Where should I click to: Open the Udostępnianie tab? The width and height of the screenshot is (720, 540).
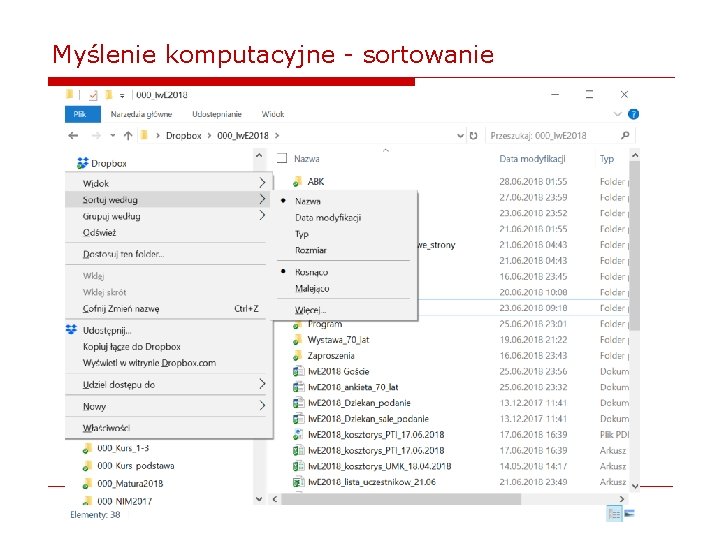tap(217, 114)
